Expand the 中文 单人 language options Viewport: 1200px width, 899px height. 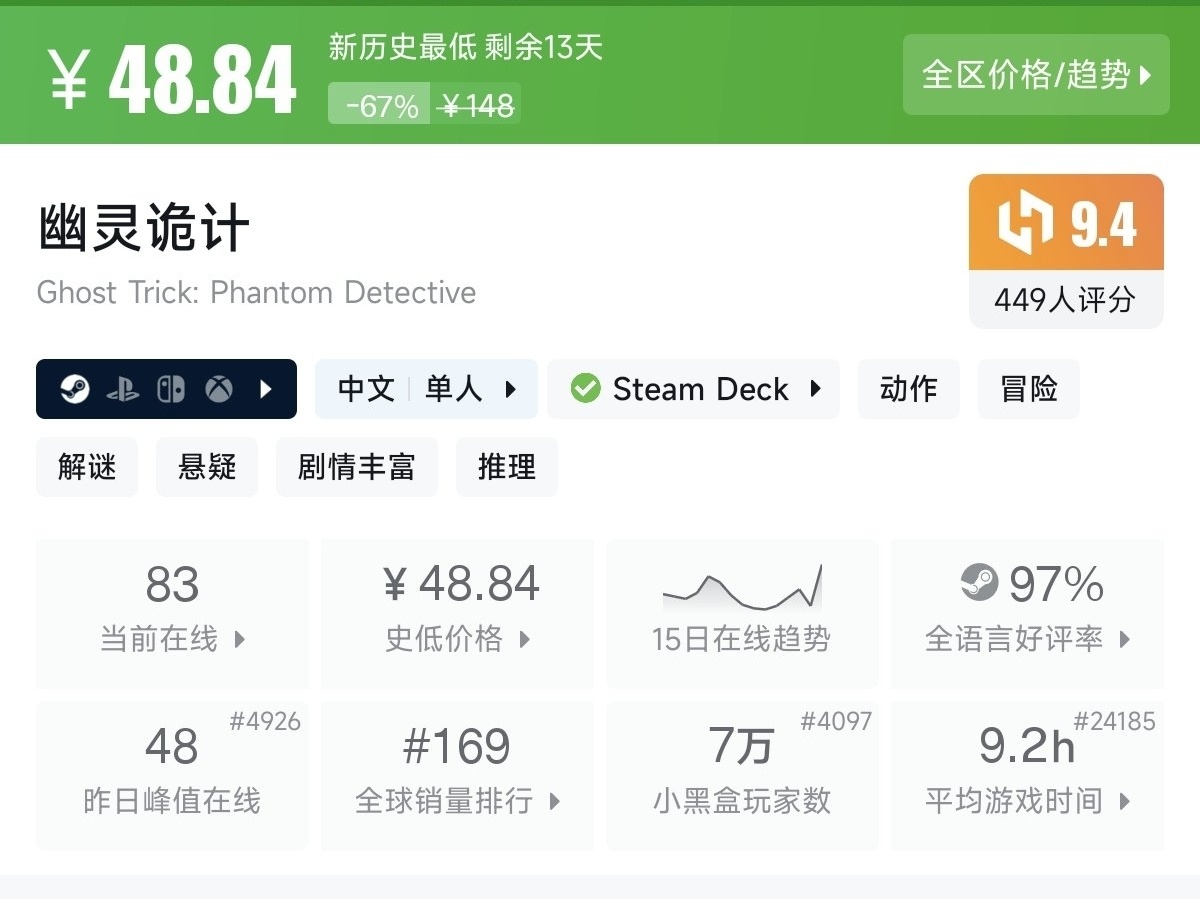[426, 389]
